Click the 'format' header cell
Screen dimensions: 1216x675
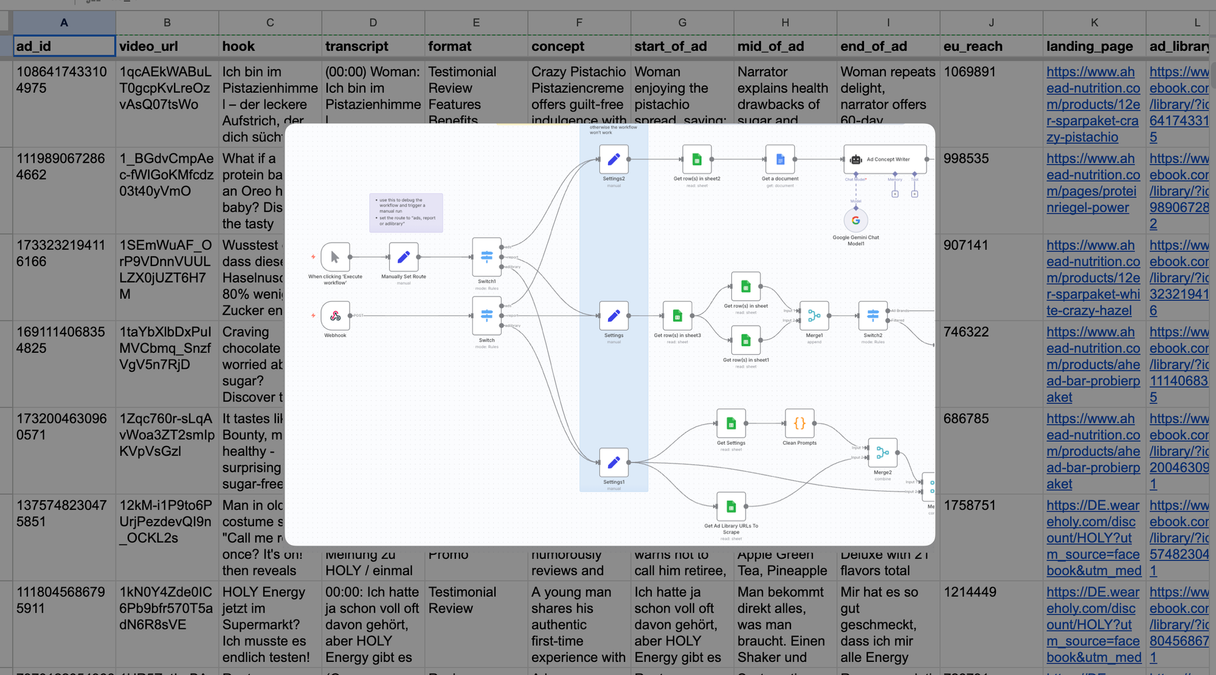[x=476, y=46]
